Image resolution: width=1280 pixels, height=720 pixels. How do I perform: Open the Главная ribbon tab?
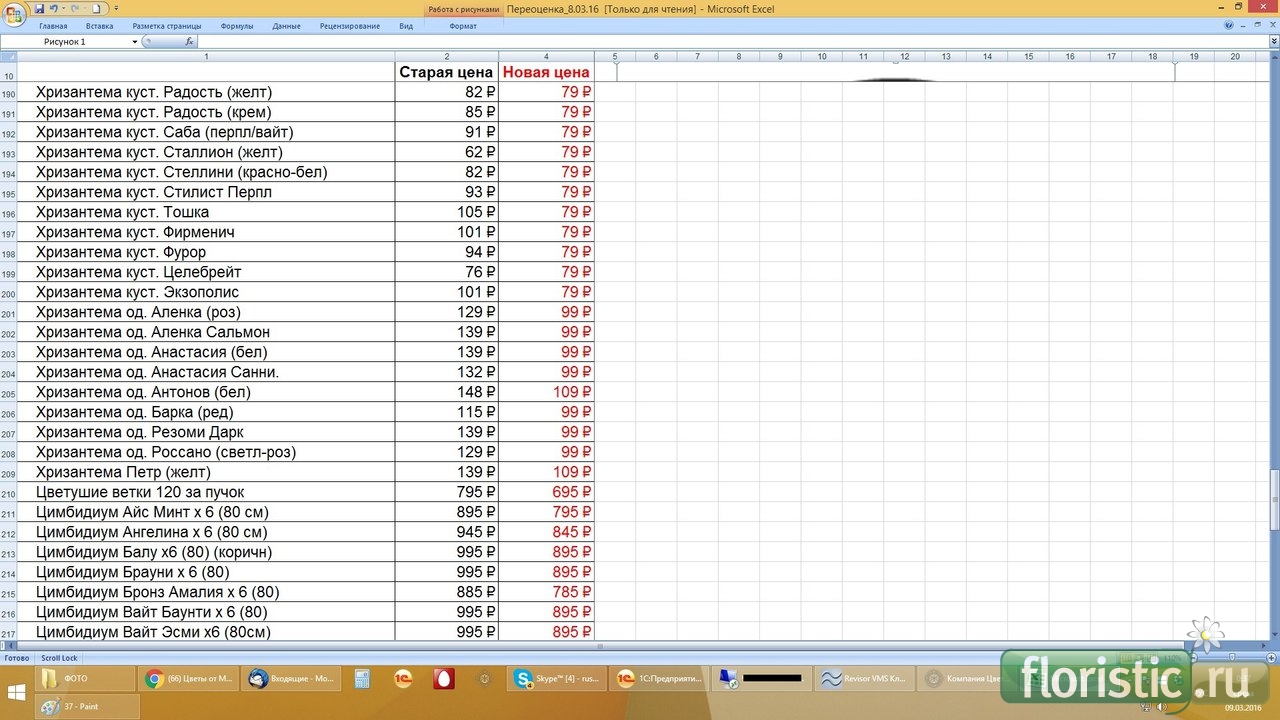click(53, 26)
